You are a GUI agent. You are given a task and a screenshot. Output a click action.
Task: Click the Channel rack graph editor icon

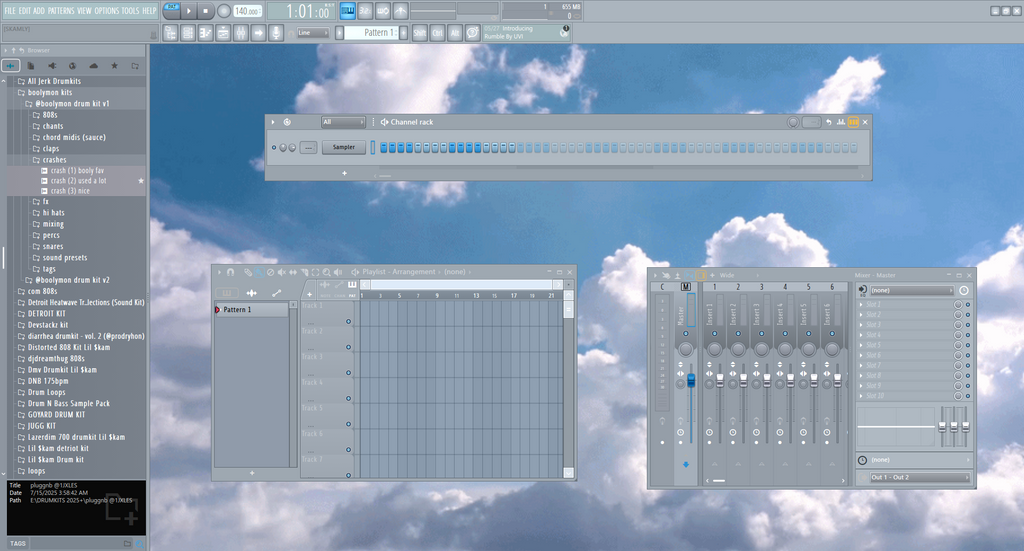tap(841, 122)
